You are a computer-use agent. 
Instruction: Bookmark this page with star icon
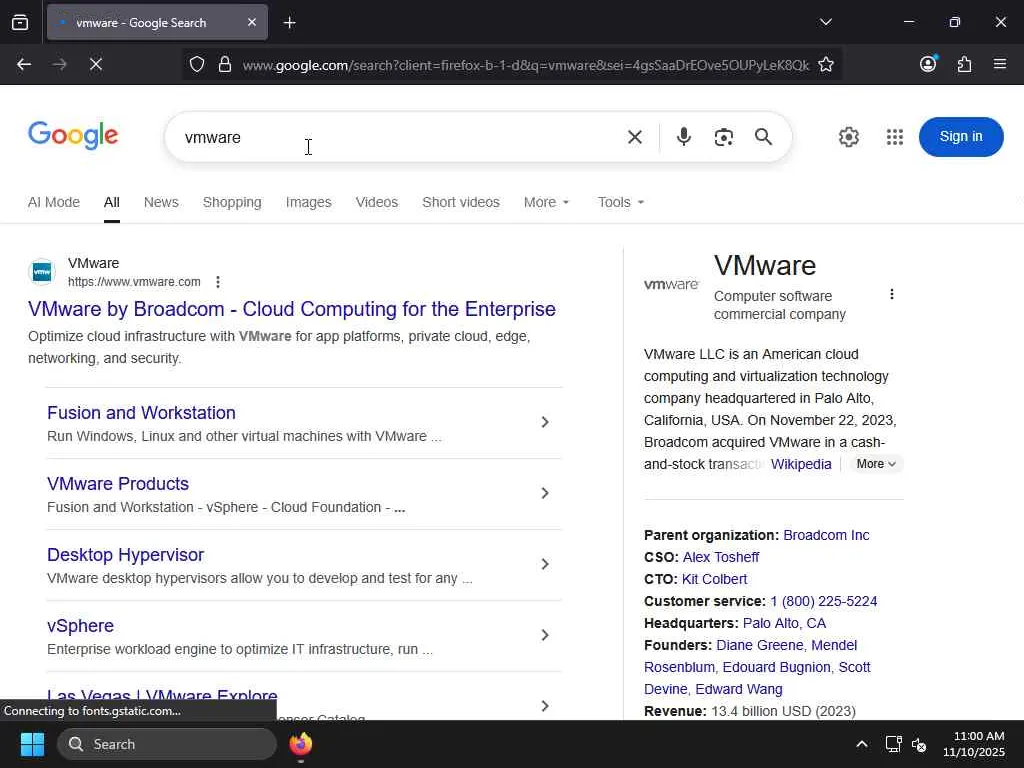[x=826, y=64]
